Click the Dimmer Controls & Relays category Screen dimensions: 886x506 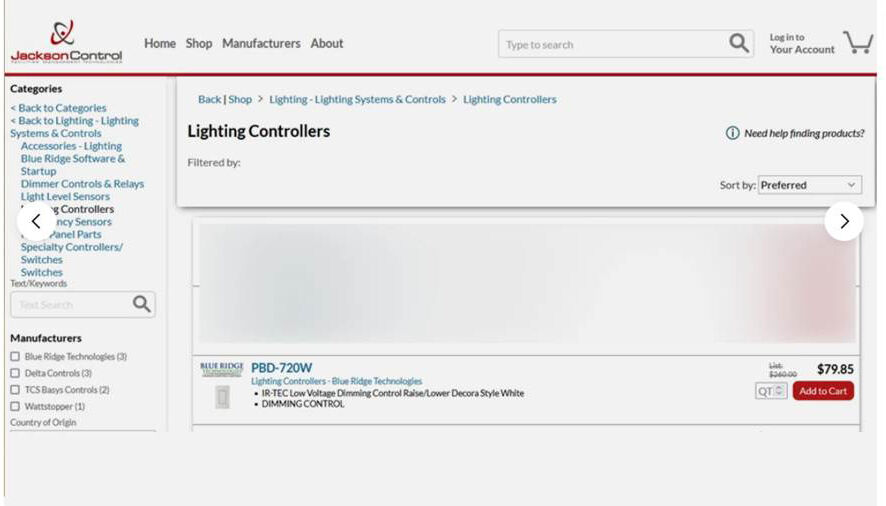click(82, 184)
